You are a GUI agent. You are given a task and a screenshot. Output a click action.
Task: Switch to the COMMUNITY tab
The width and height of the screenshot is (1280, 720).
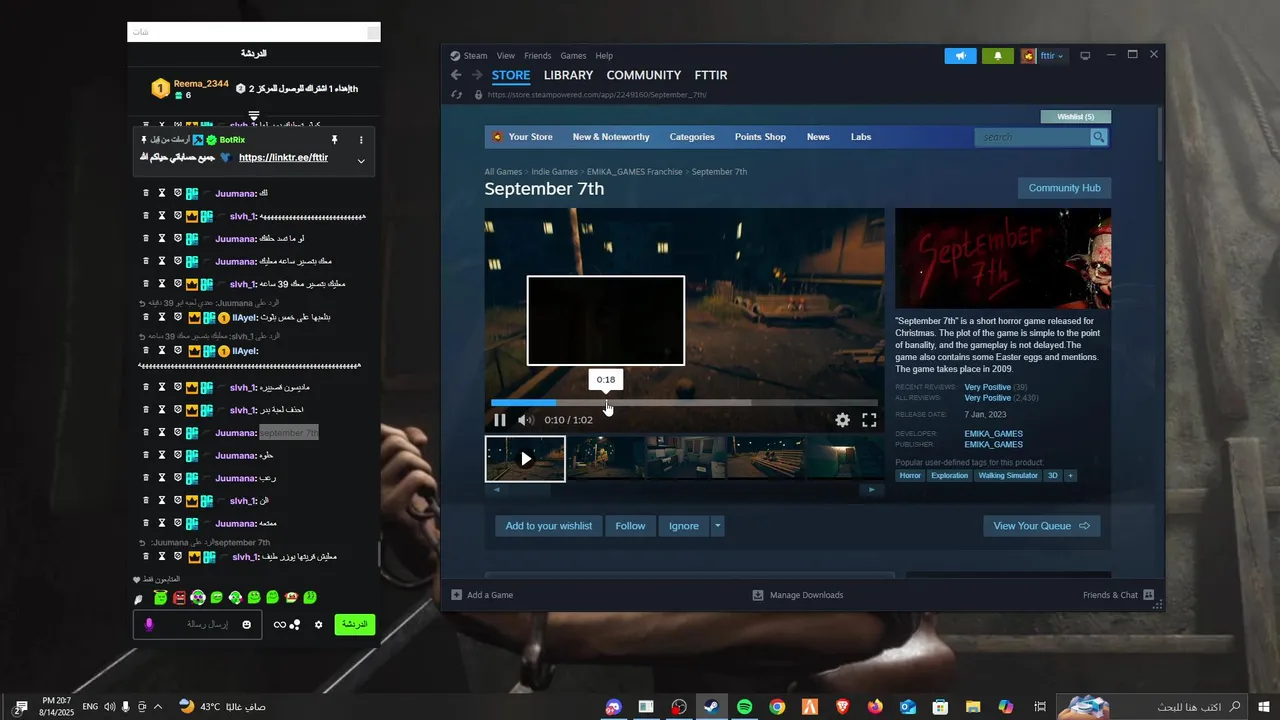[644, 75]
